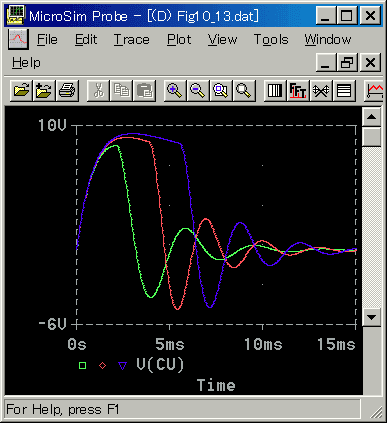Click the Zoom In magnifier icon
The height and width of the screenshot is (423, 387).
point(175,90)
